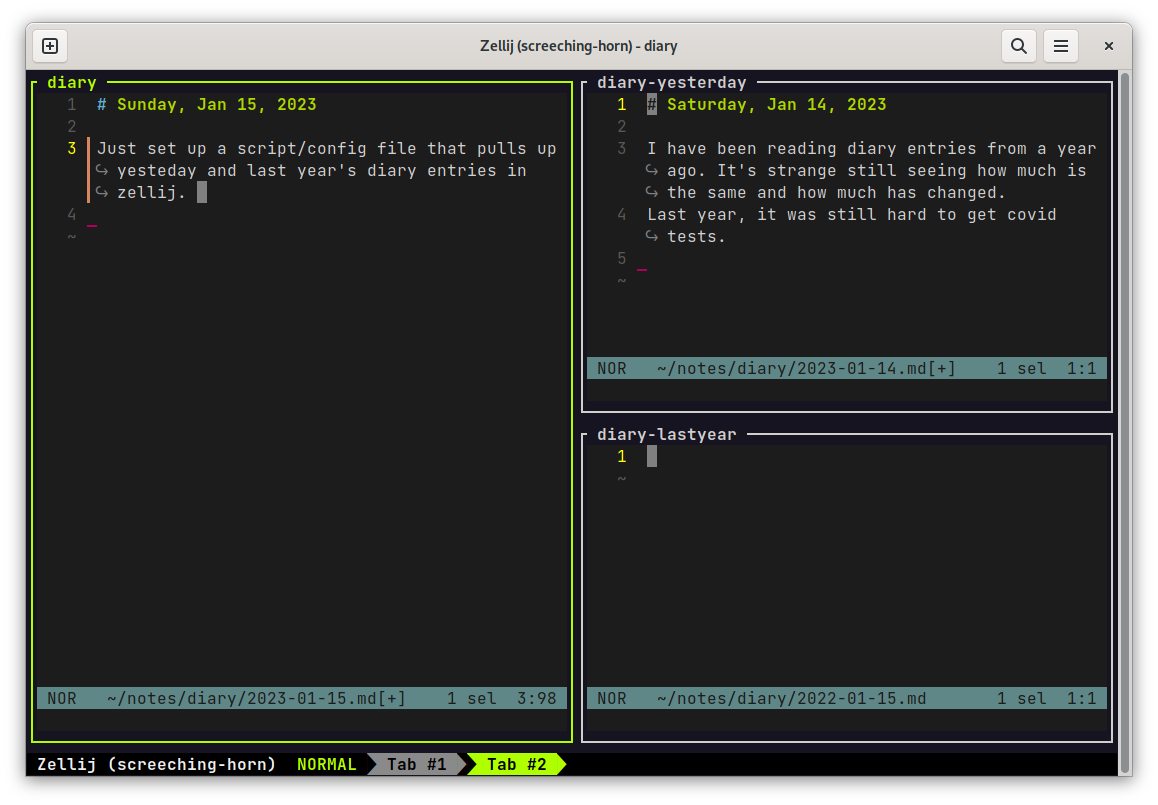Viewport: 1158px width, 805px height.
Task: Click line number 5 in diary-yesterday pane
Action: tap(622, 258)
